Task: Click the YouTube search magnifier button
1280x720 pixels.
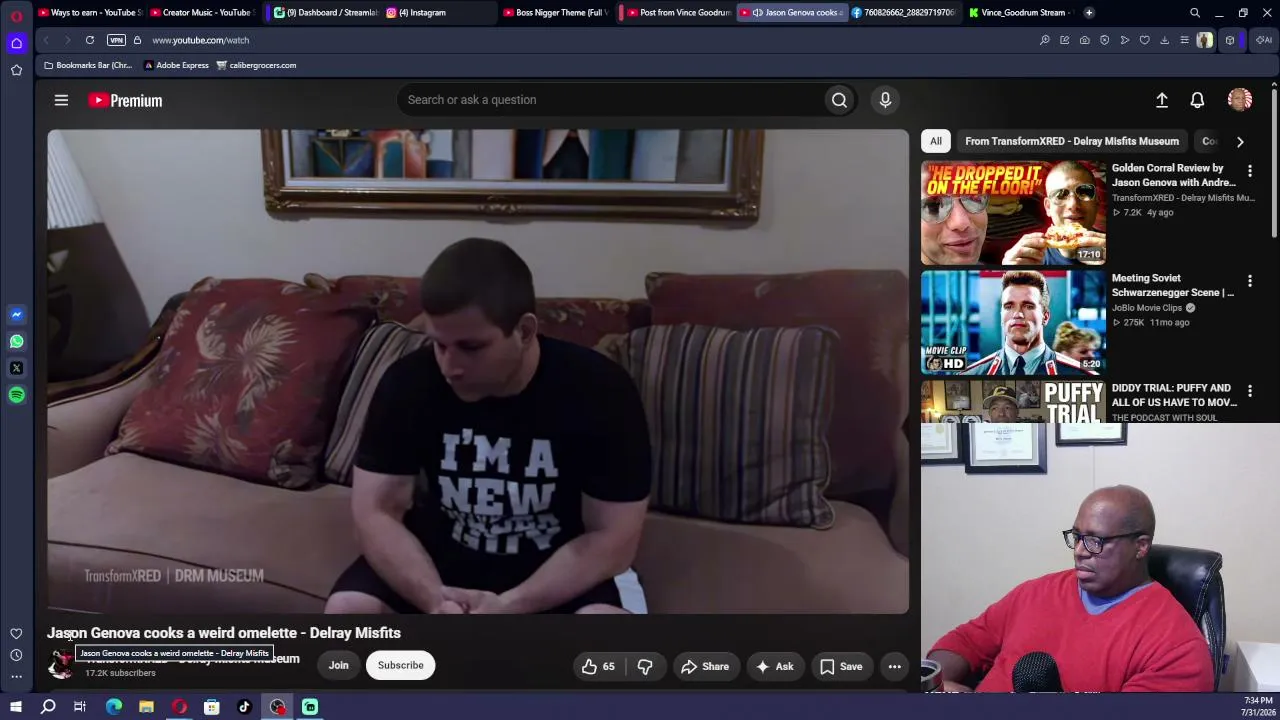Action: click(840, 100)
